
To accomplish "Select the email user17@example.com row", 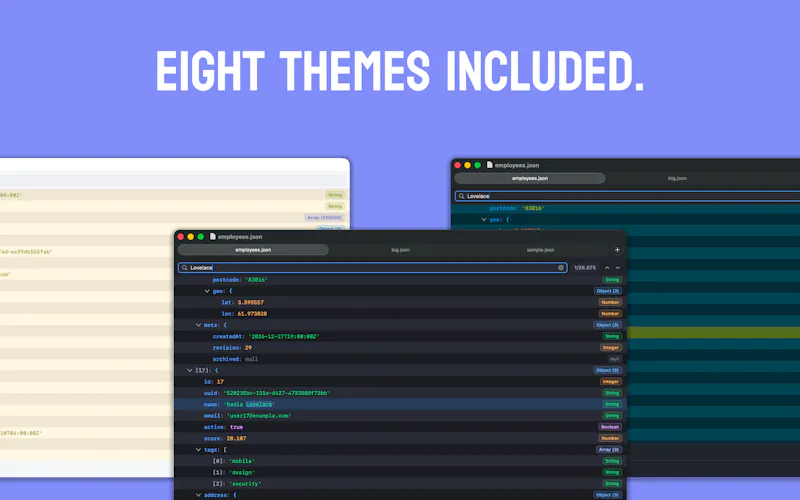I will pos(400,416).
